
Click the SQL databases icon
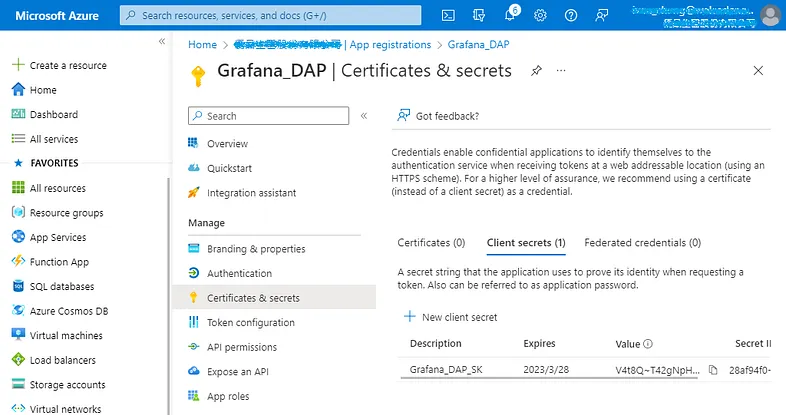coord(18,286)
